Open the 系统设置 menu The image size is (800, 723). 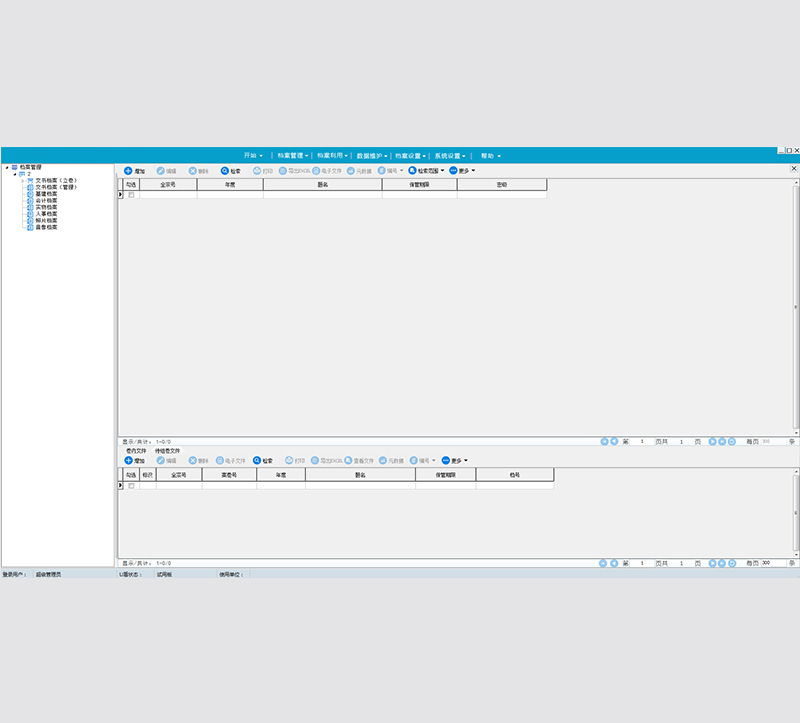(449, 156)
